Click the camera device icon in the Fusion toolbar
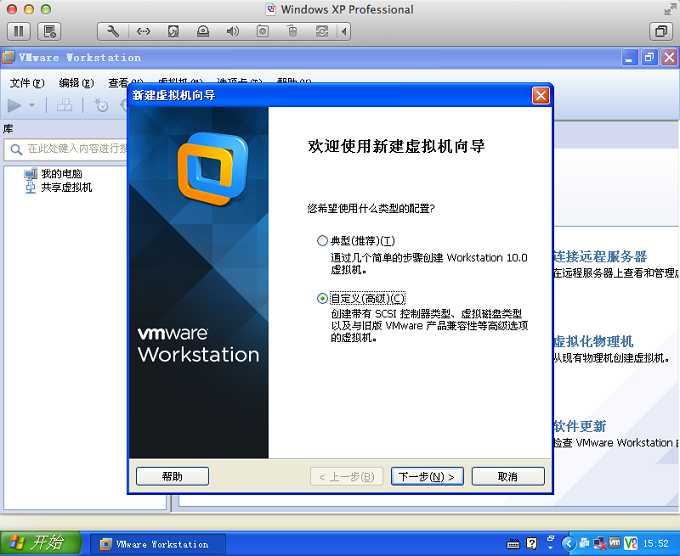Screen dimensions: 680x556 (262, 31)
